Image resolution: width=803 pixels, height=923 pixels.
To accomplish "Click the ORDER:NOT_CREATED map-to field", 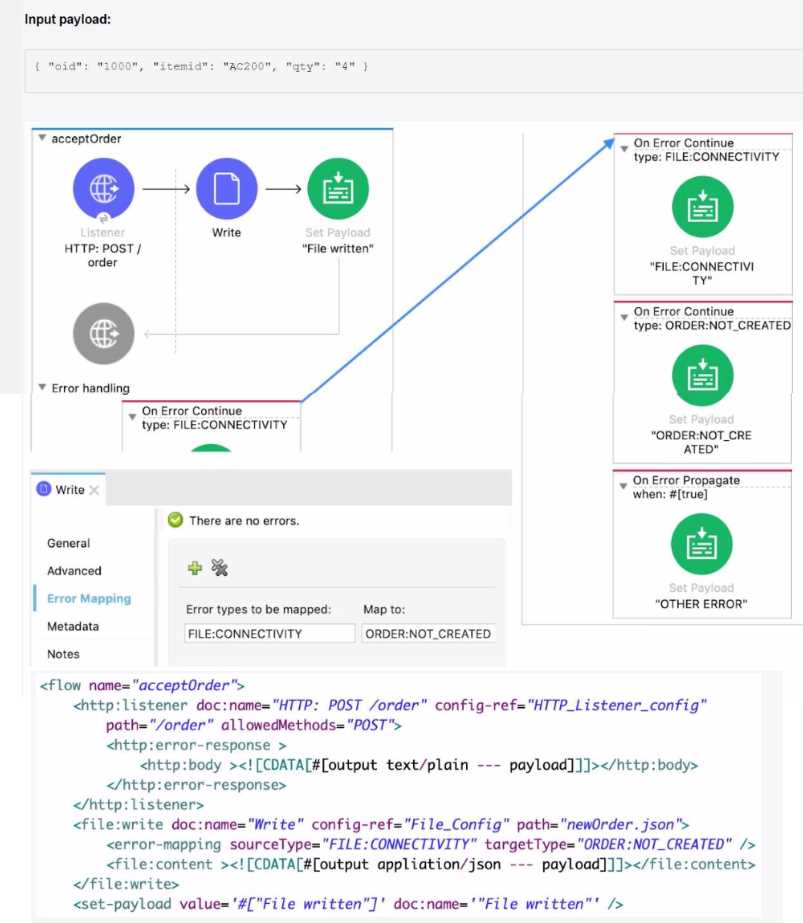I will (428, 633).
